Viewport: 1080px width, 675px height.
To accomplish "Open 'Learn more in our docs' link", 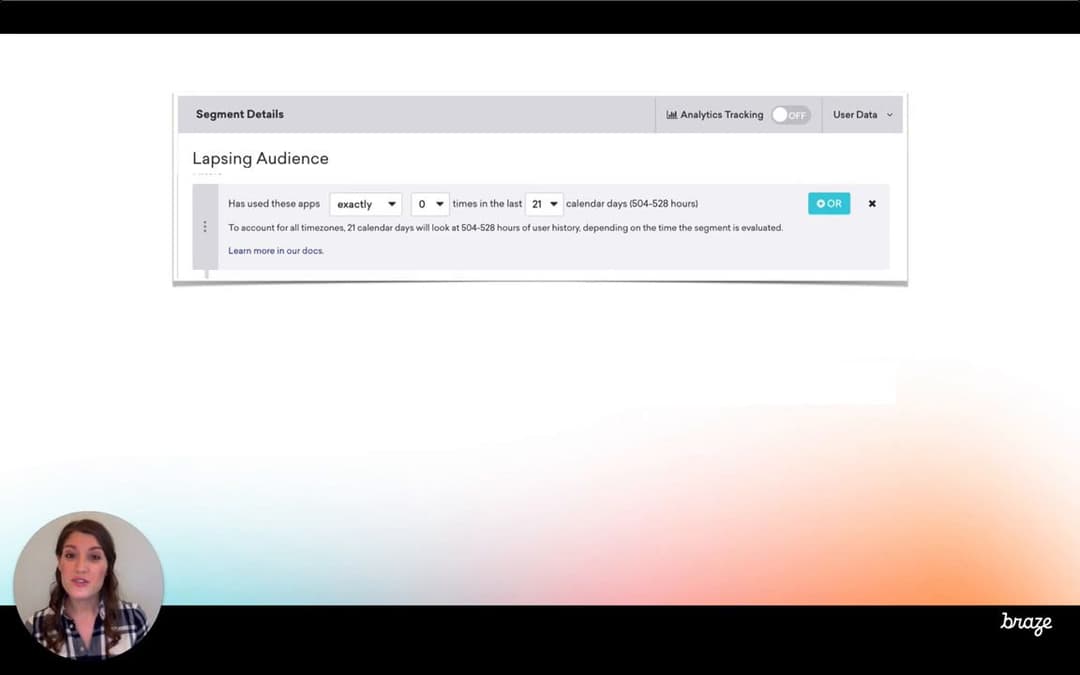I will point(276,251).
